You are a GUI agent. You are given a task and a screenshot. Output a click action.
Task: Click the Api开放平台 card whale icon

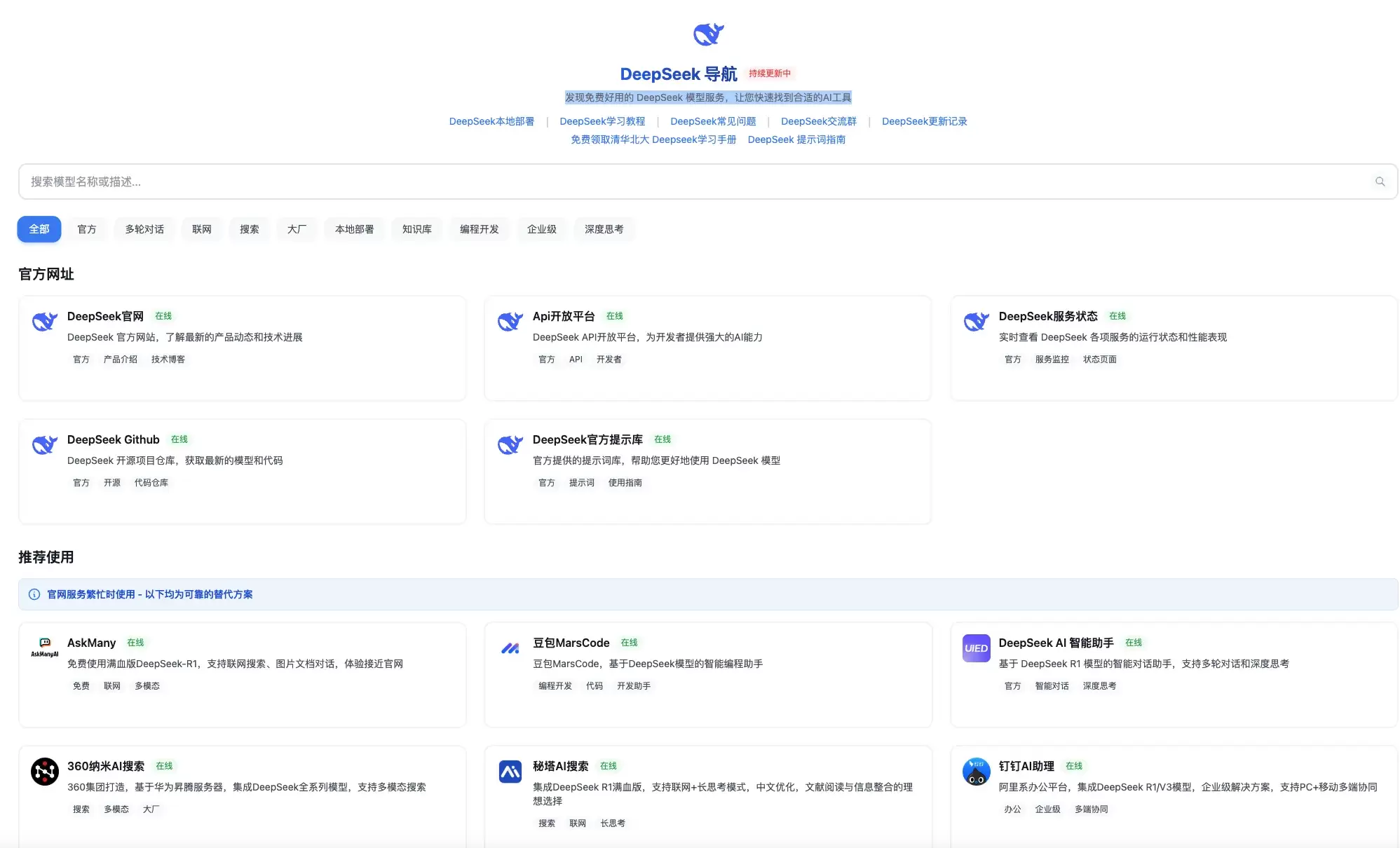(510, 322)
